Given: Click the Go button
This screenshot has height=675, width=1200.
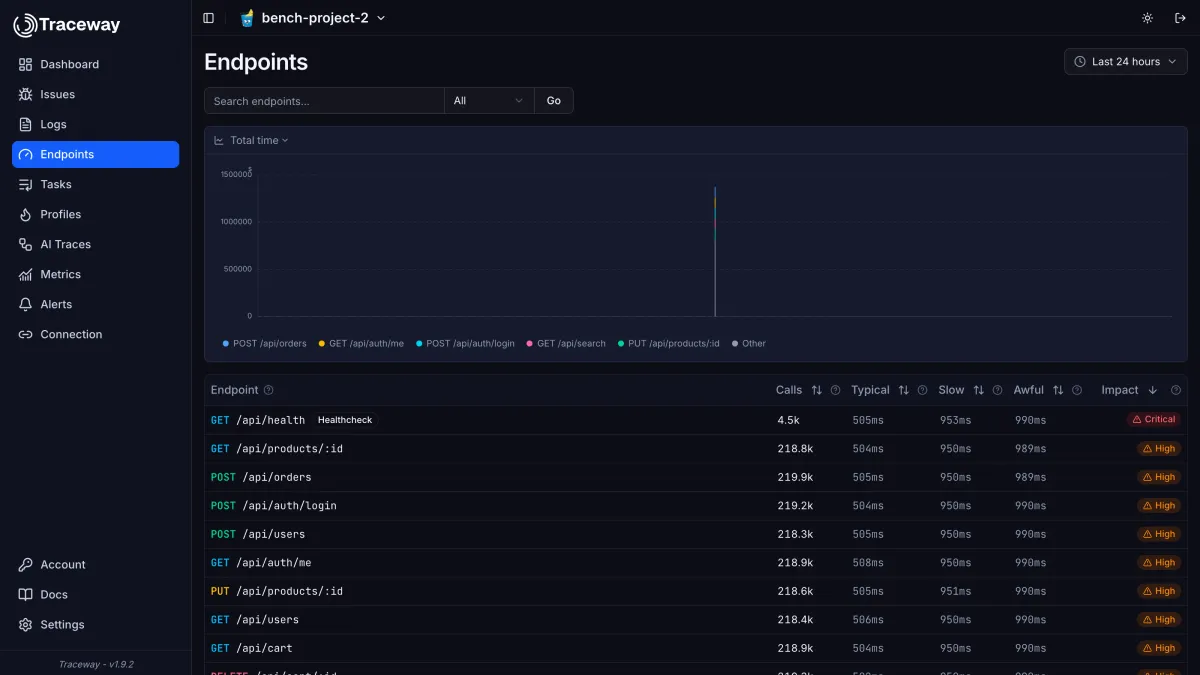Looking at the screenshot, I should pyautogui.click(x=554, y=101).
